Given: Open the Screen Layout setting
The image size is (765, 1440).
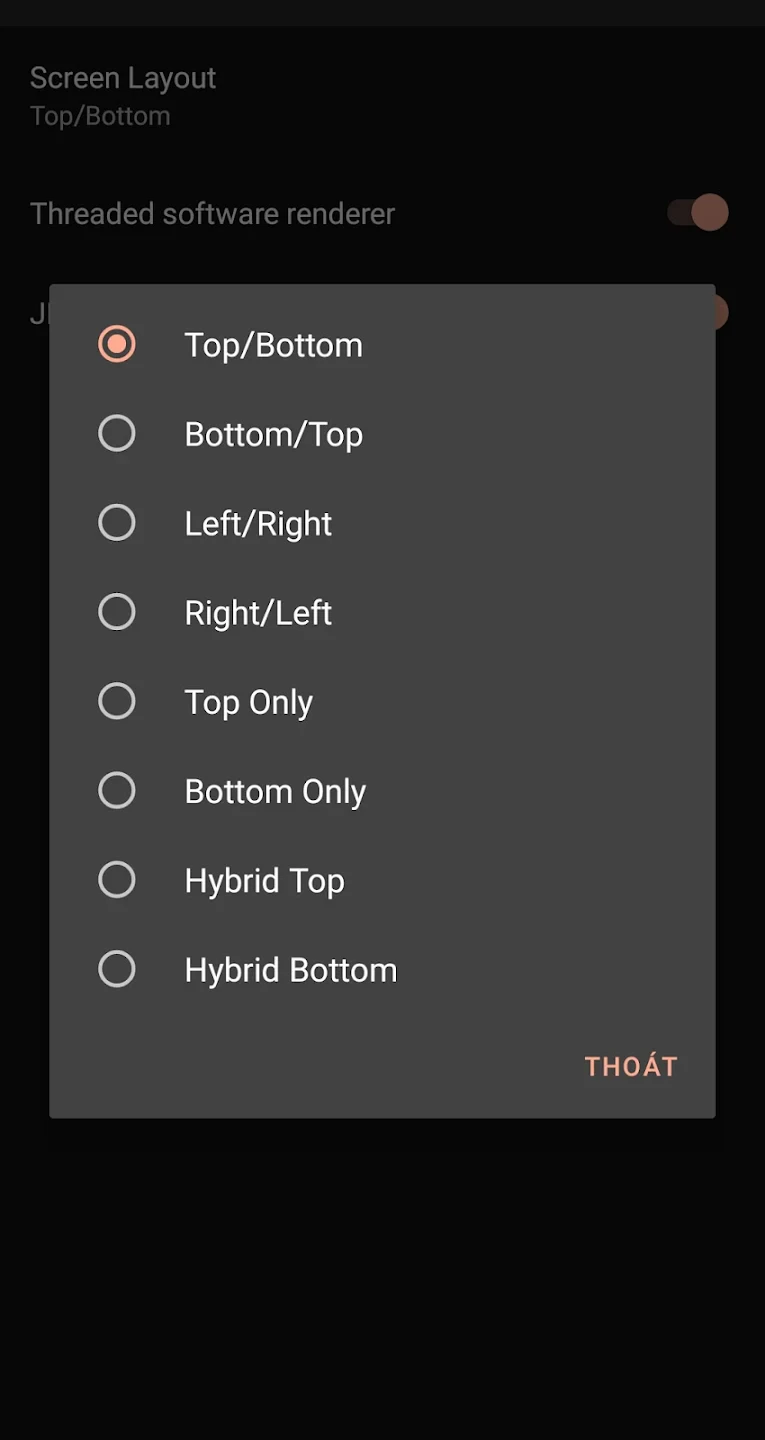Looking at the screenshot, I should pyautogui.click(x=123, y=95).
